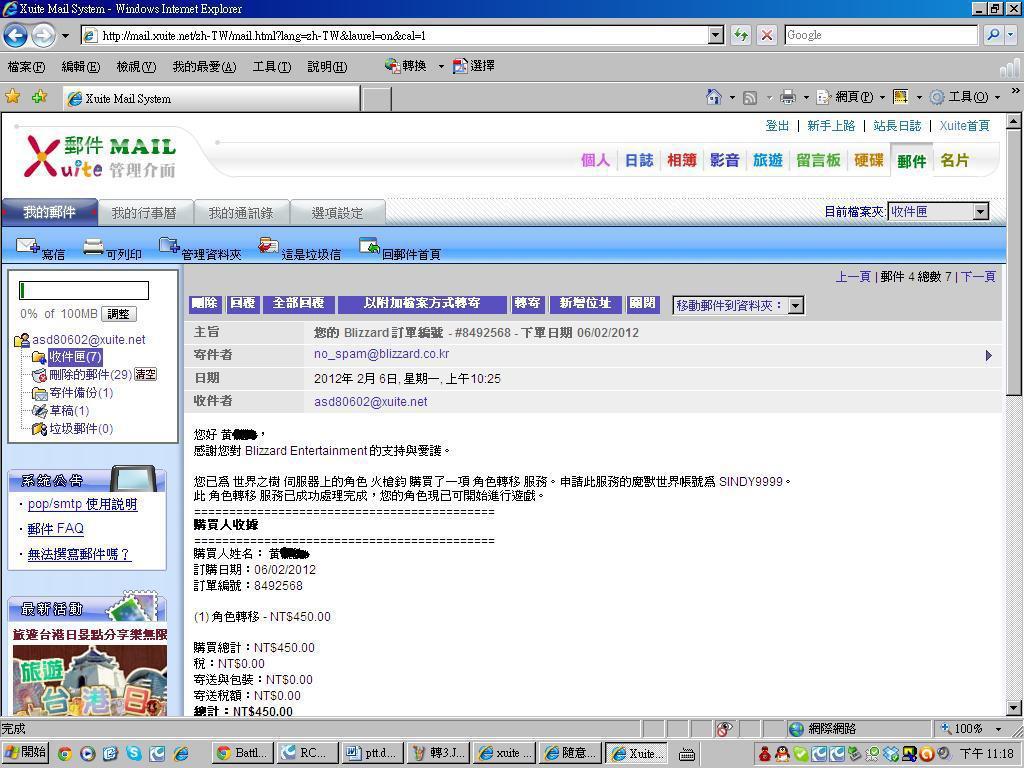Open the print options dropdown arrow
Screen dimensions: 1024x768
[x=806, y=97]
